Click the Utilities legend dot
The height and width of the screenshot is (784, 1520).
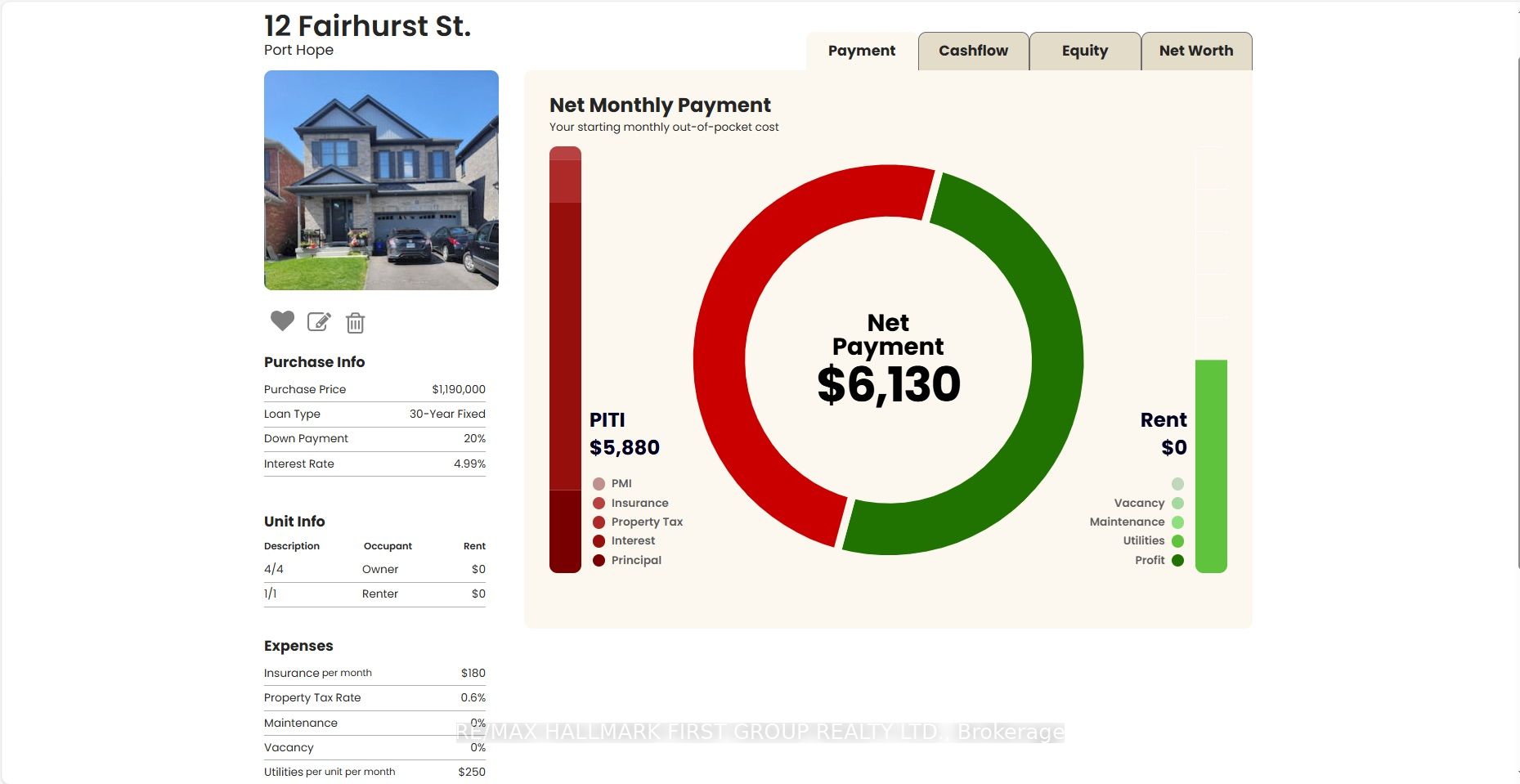click(x=1177, y=540)
